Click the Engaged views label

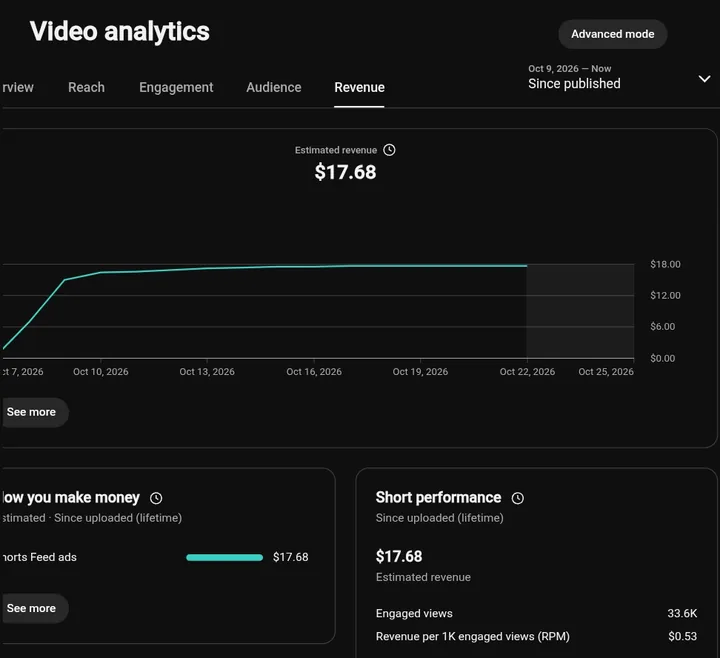tap(414, 613)
